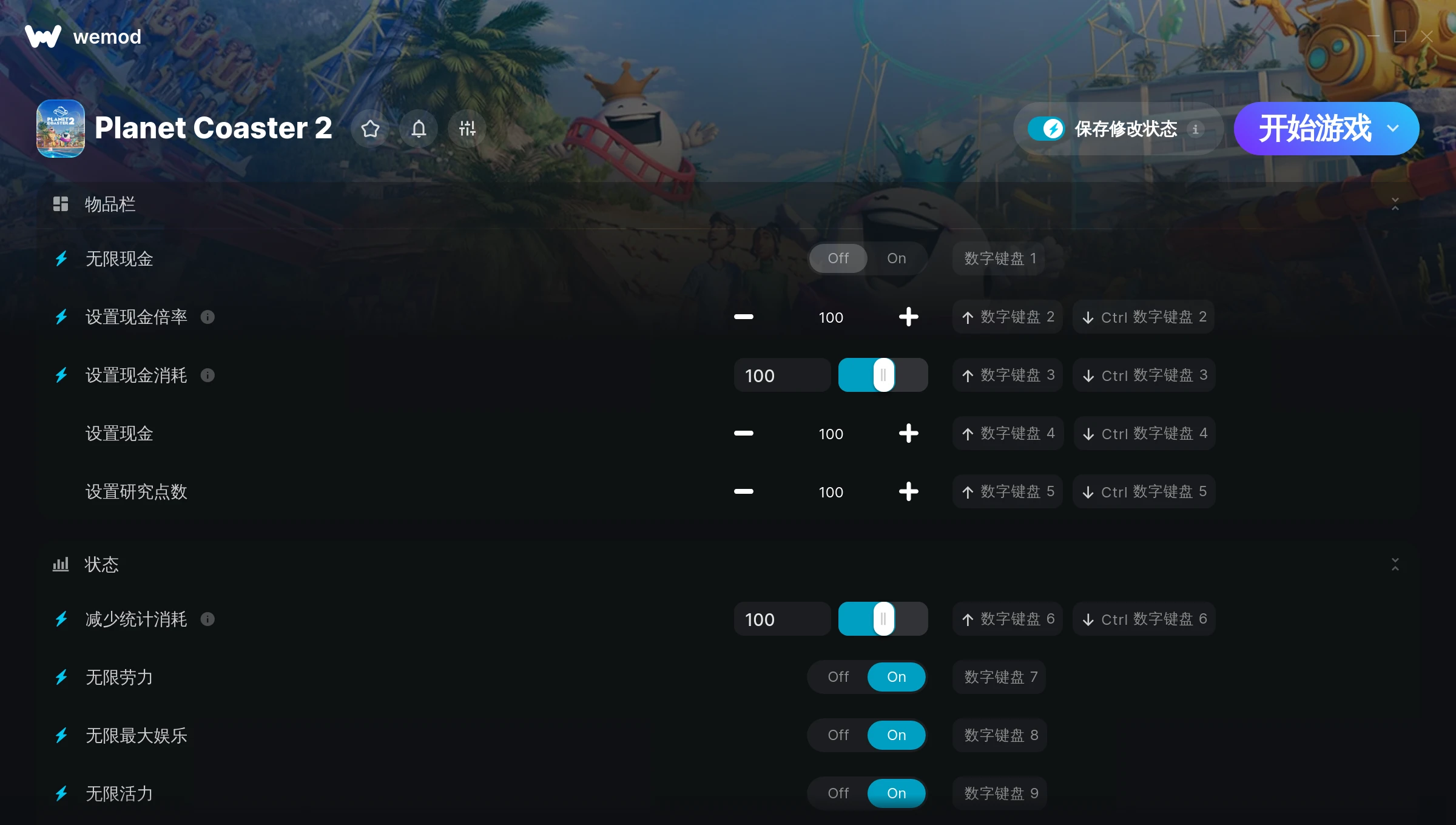
Task: Switch 无限活力 to Off
Action: (x=838, y=793)
